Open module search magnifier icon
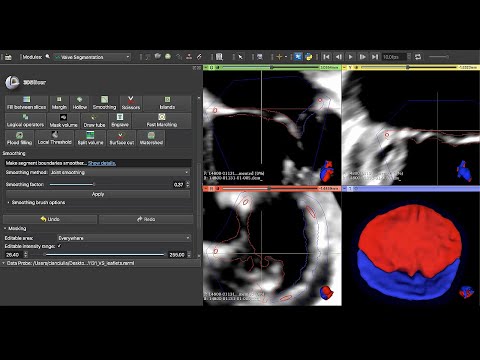Screen dimensions: 480x360 point(48,57)
